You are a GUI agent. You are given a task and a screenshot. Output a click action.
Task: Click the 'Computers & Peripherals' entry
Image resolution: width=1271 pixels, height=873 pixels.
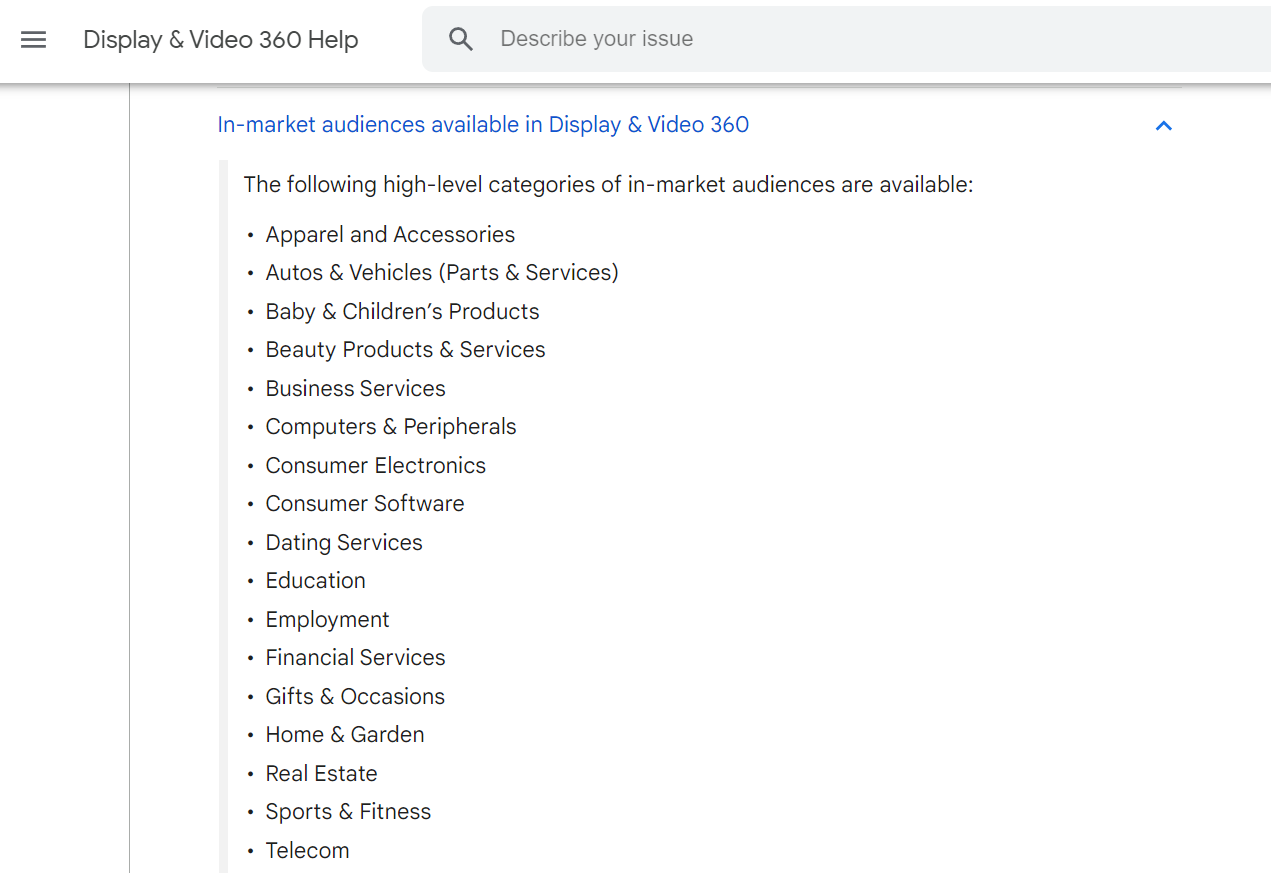click(x=391, y=427)
